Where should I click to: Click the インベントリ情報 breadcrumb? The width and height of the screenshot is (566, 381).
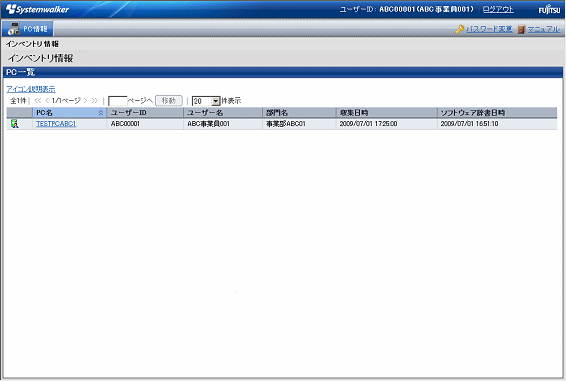tap(32, 44)
